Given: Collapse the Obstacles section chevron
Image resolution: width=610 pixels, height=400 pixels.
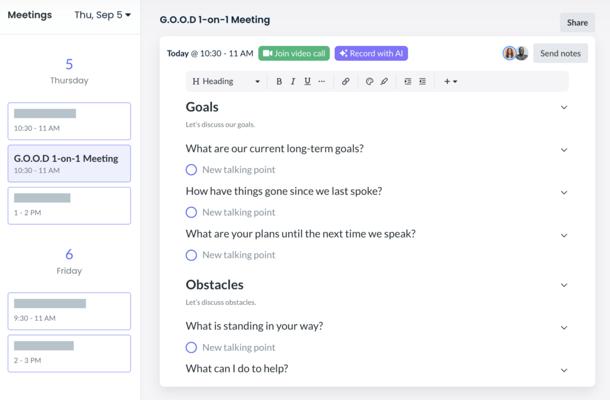Looking at the screenshot, I should pos(564,285).
